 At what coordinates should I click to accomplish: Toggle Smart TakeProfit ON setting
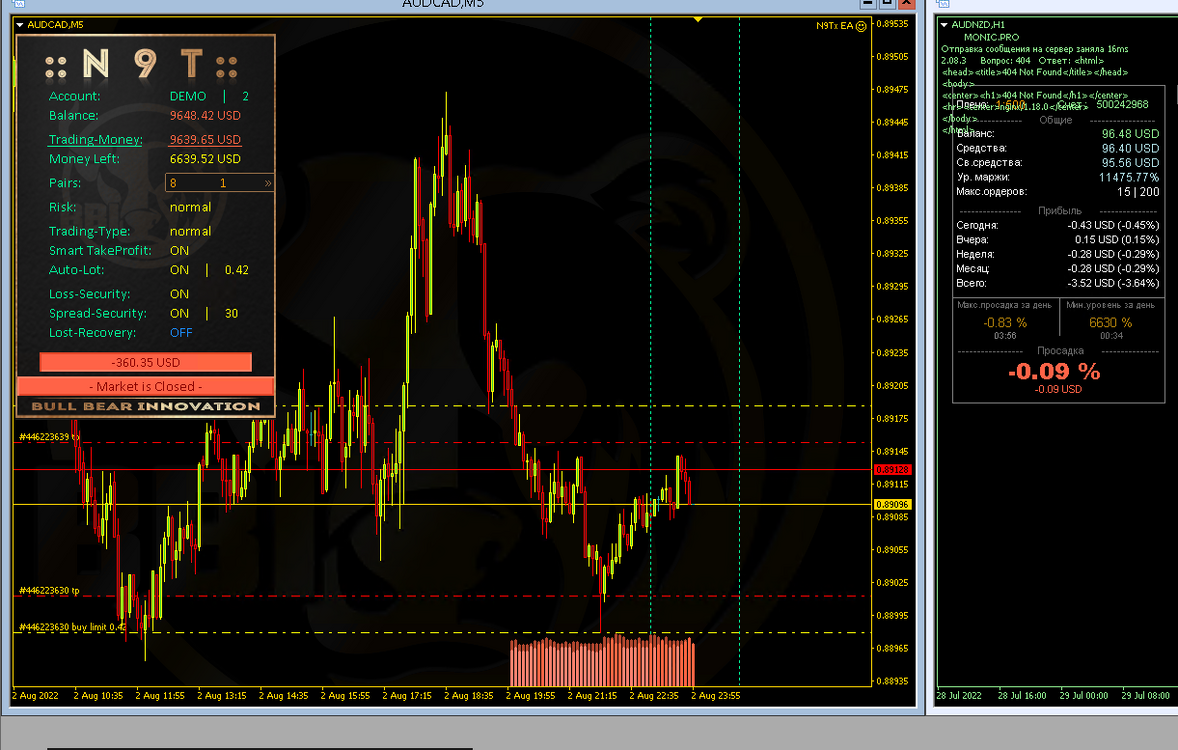coord(180,250)
